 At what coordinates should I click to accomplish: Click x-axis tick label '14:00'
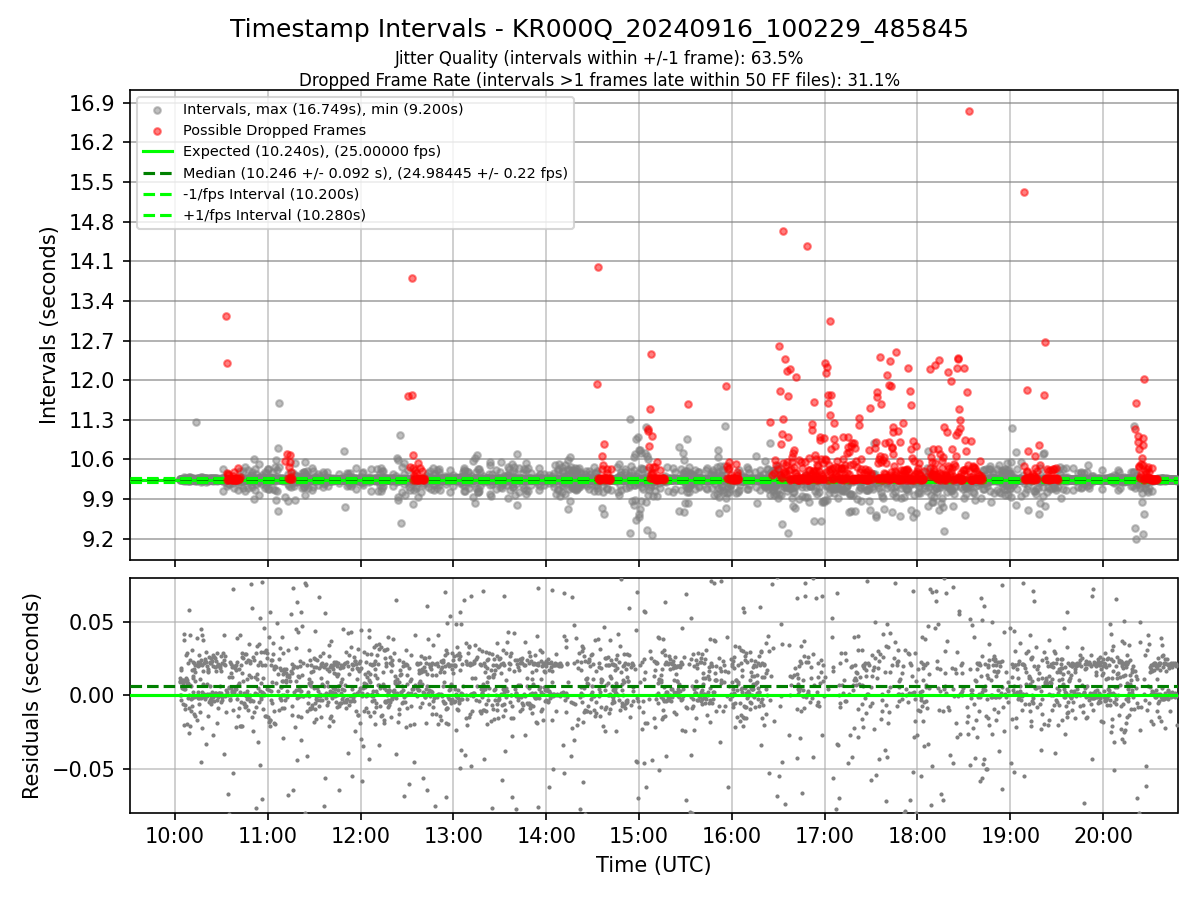tap(546, 835)
